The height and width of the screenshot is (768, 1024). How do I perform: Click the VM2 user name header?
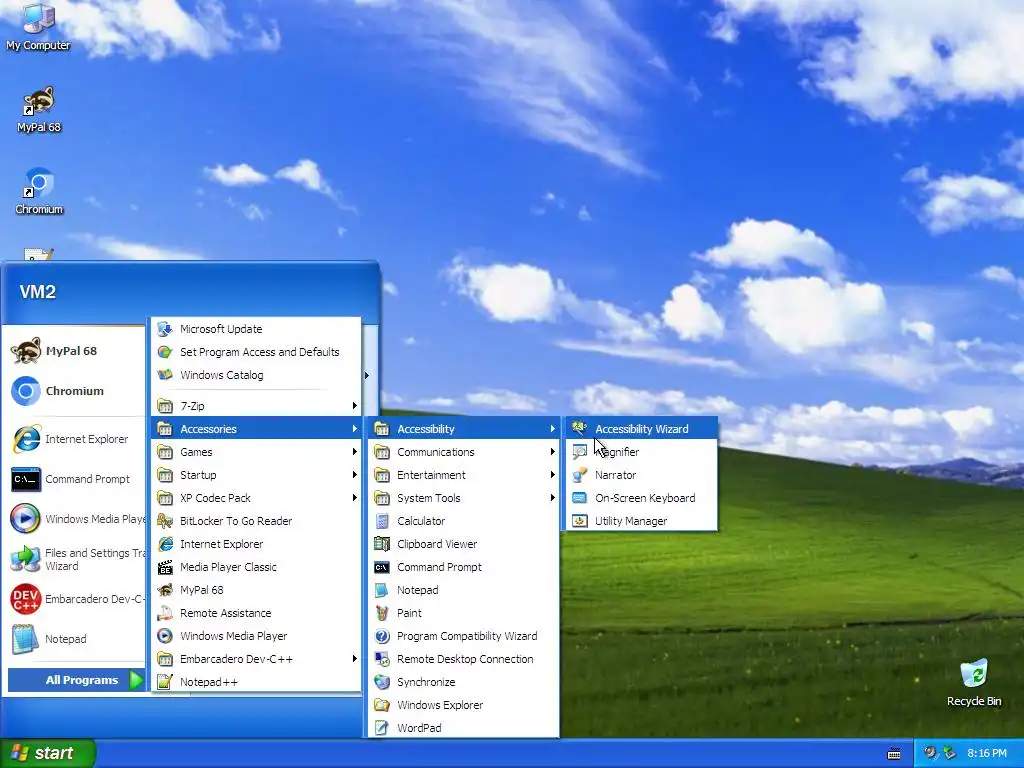(x=37, y=292)
